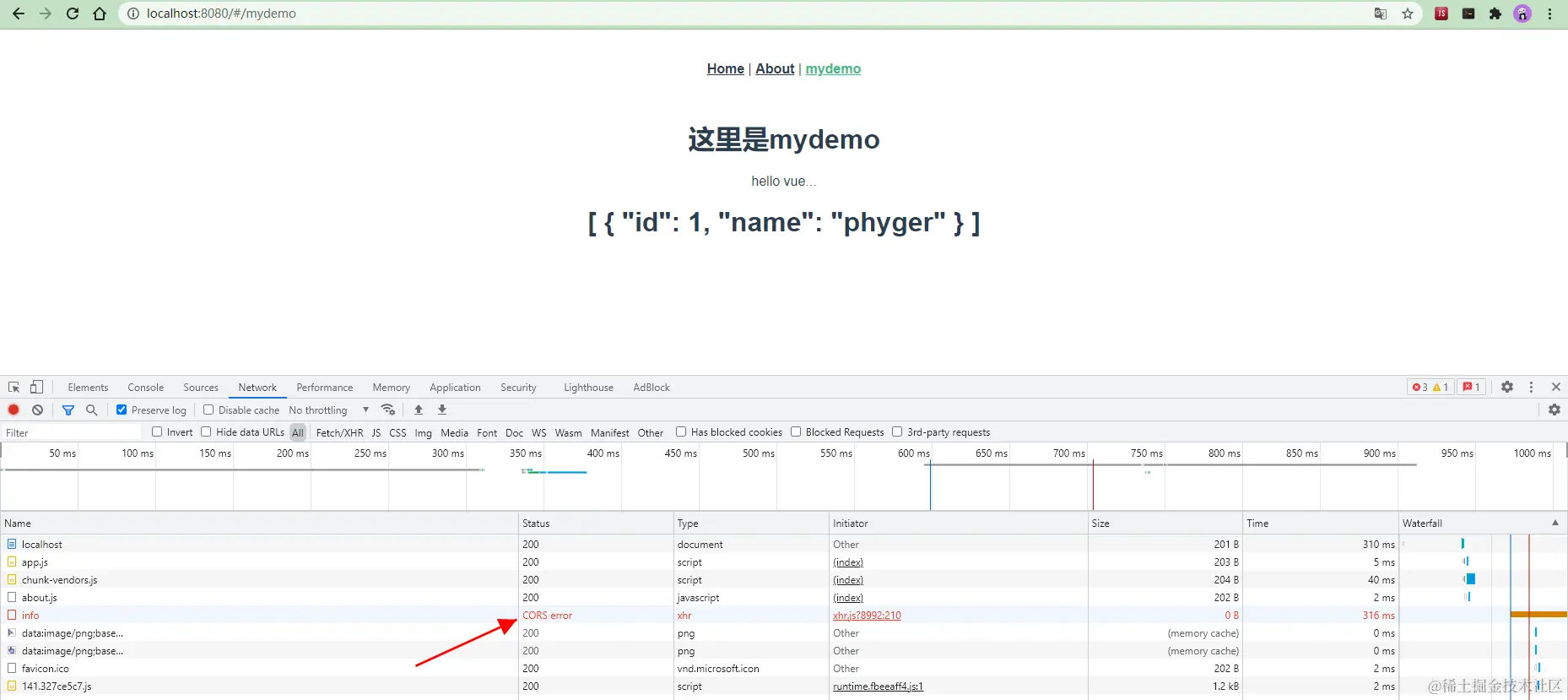Viewport: 1568px width, 700px height.
Task: Check 3rd-party requests checkbox
Action: [897, 431]
